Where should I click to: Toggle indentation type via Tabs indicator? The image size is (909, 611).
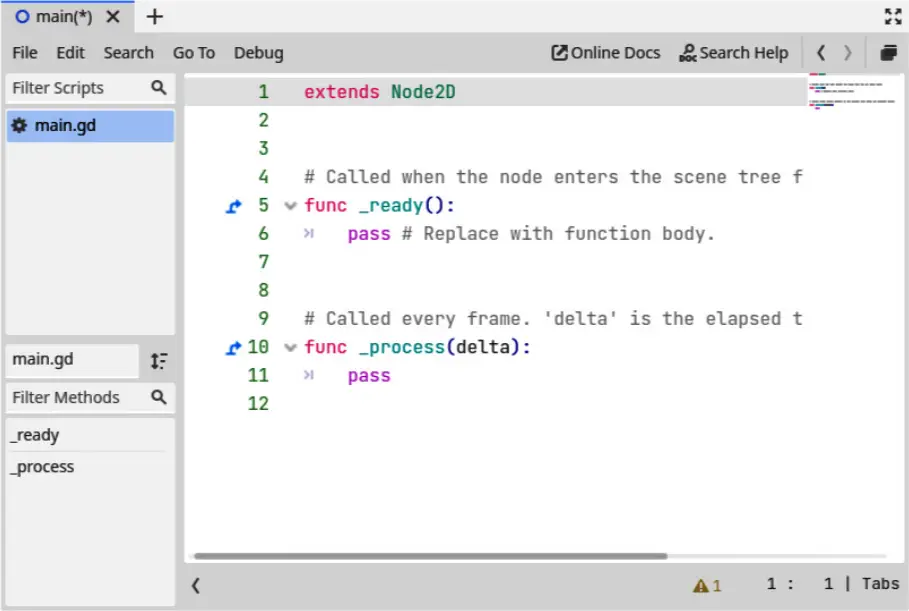pyautogui.click(x=880, y=584)
